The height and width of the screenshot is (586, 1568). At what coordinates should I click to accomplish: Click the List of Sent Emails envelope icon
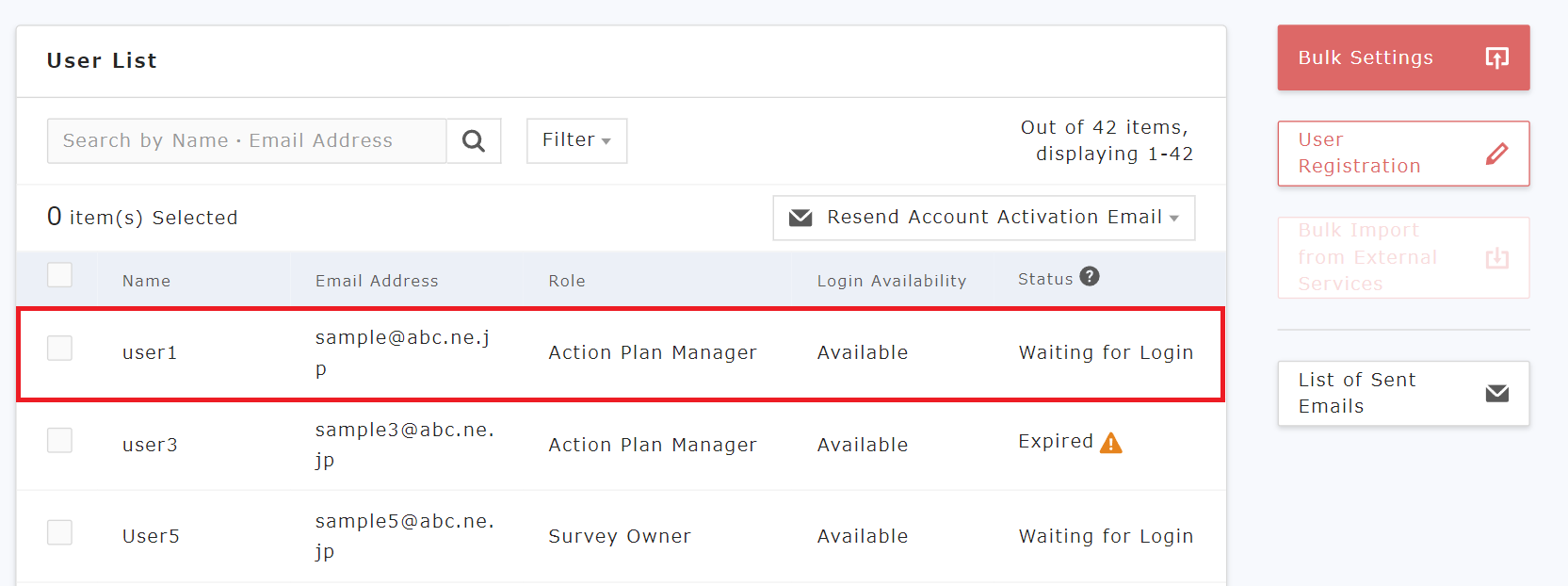pyautogui.click(x=1496, y=394)
